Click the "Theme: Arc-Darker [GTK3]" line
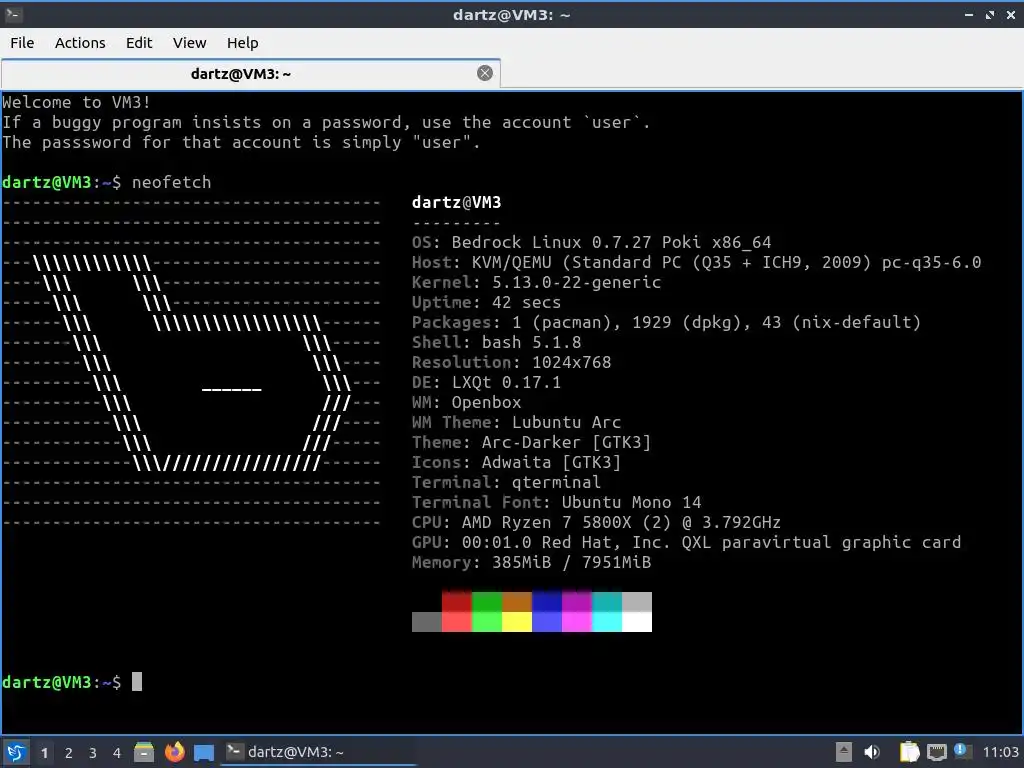The image size is (1024, 768). coord(531,442)
